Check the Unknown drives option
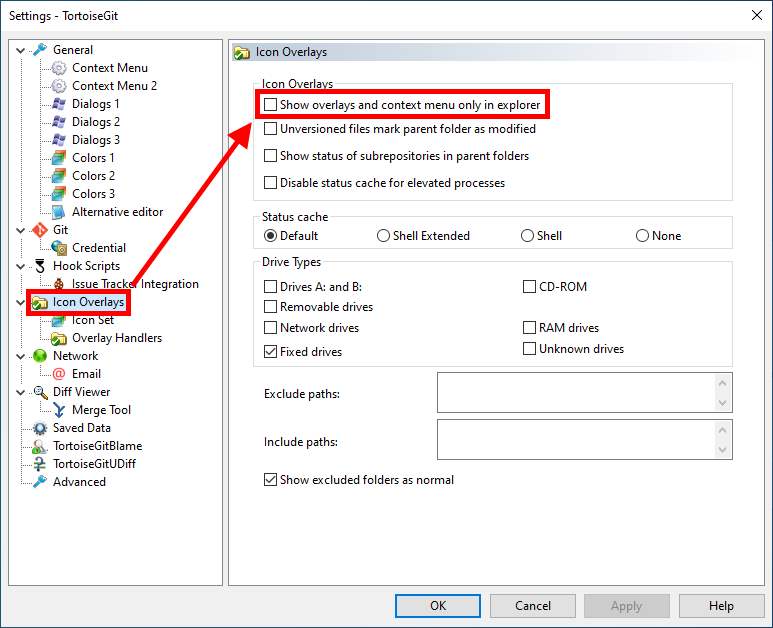Image resolution: width=773 pixels, height=628 pixels. (529, 349)
